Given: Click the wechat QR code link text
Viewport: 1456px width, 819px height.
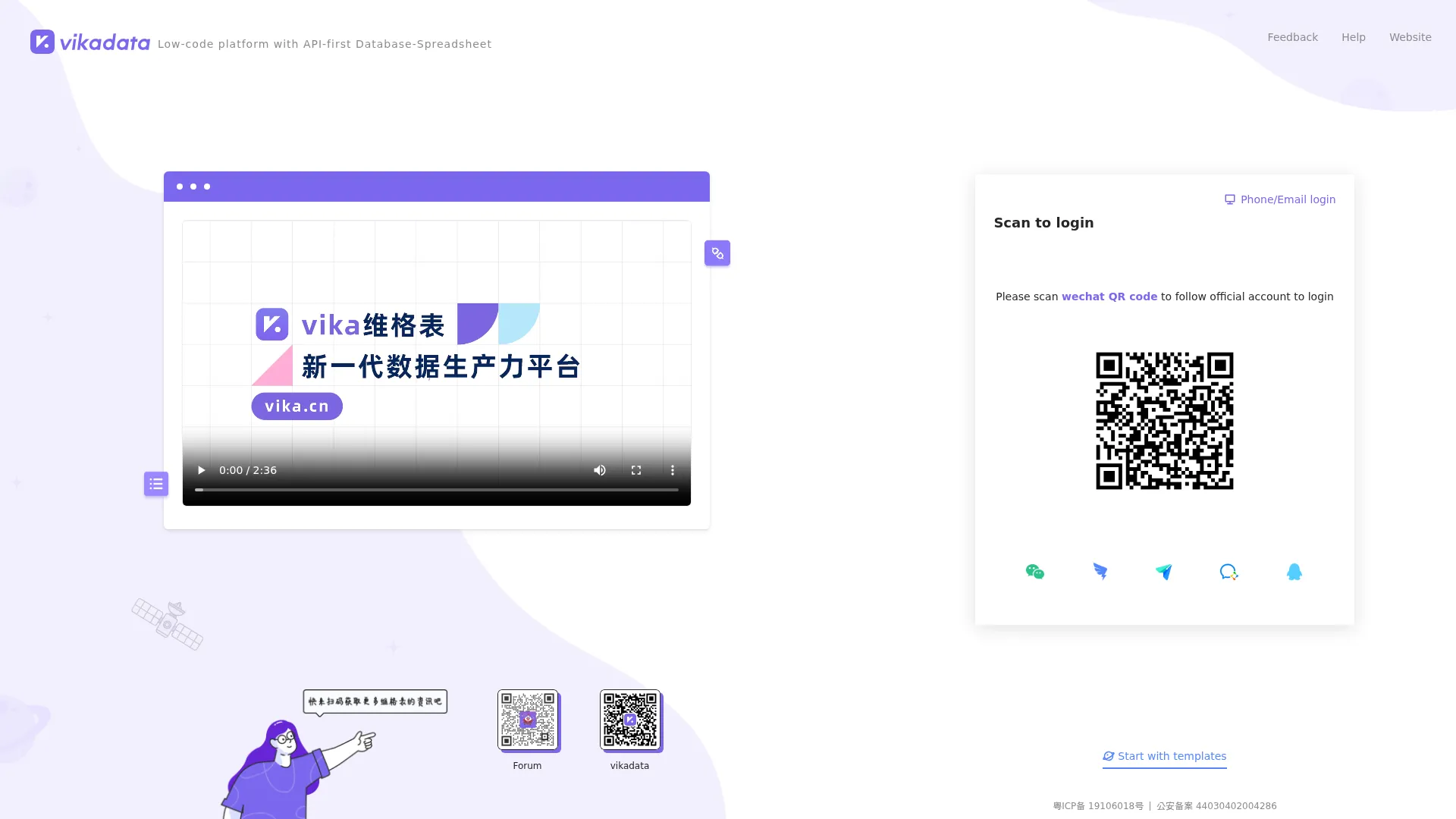Looking at the screenshot, I should pos(1109,297).
